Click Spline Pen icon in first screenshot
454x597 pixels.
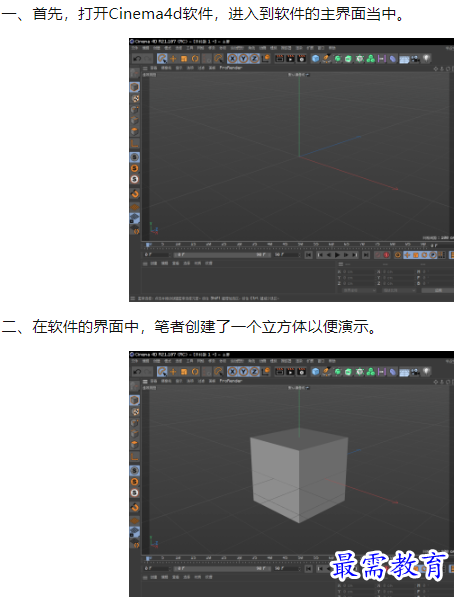coord(326,59)
